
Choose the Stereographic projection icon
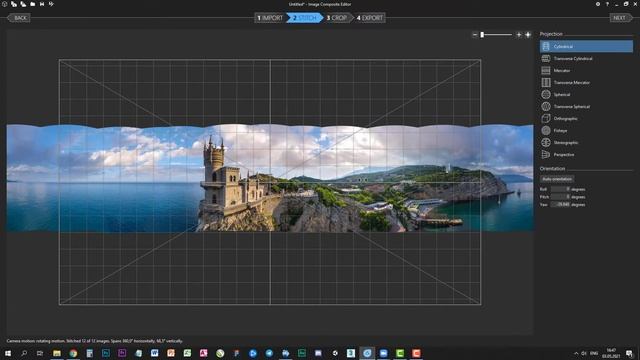tap(546, 142)
